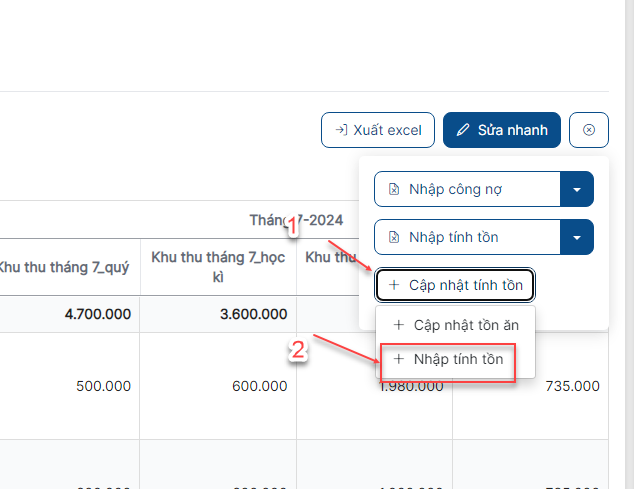Expand the Nhập tính tồn dropdown arrow
Screen dimensions: 634x489
click(577, 237)
